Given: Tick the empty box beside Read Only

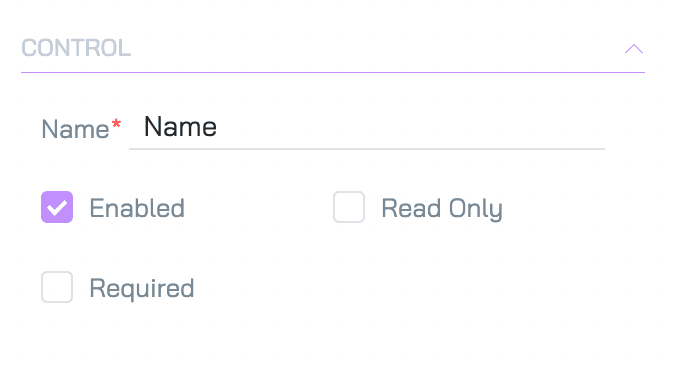Looking at the screenshot, I should 349,207.
